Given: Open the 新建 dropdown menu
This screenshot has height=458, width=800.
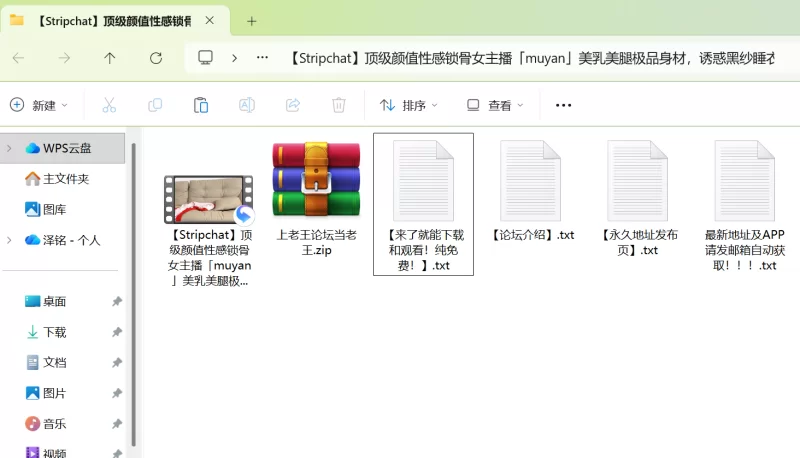Looking at the screenshot, I should (39, 105).
